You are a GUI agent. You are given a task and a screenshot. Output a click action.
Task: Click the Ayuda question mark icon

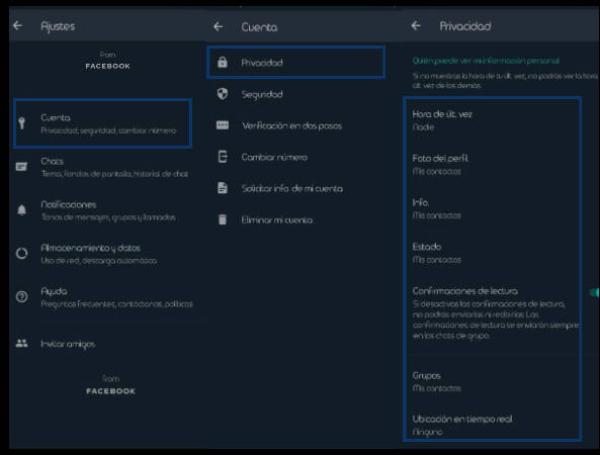click(x=22, y=297)
